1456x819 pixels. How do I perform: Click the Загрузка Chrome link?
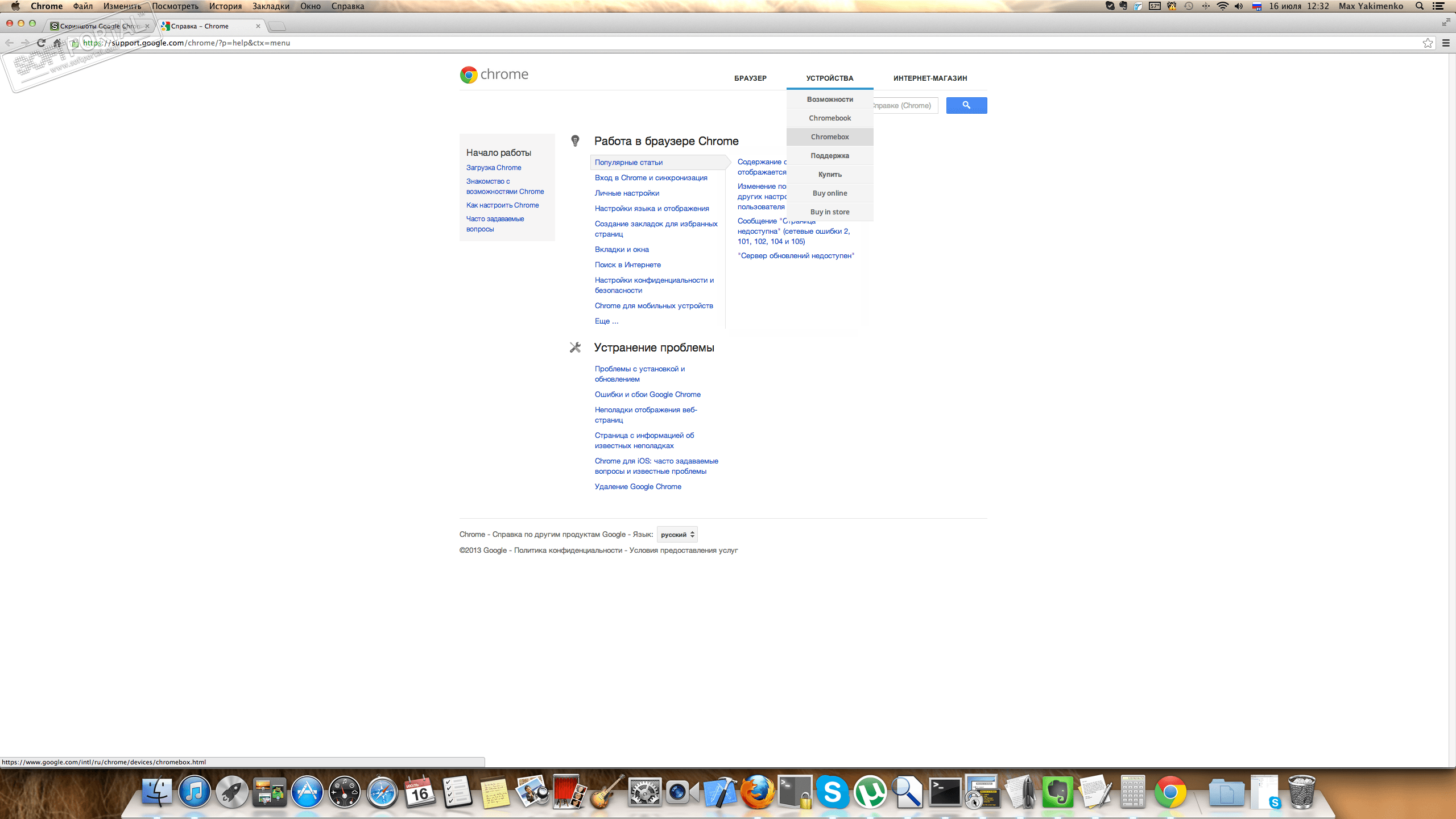(x=493, y=168)
